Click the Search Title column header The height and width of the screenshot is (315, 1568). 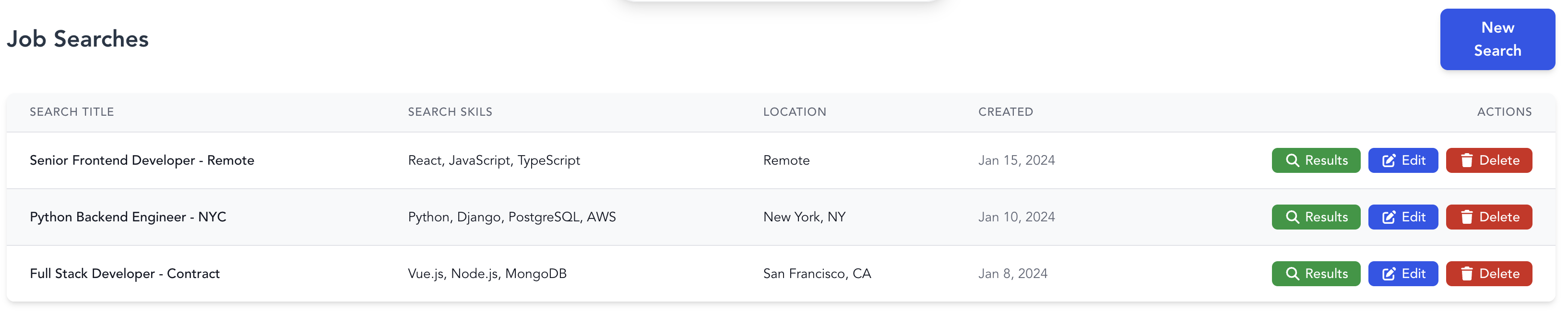coord(72,112)
